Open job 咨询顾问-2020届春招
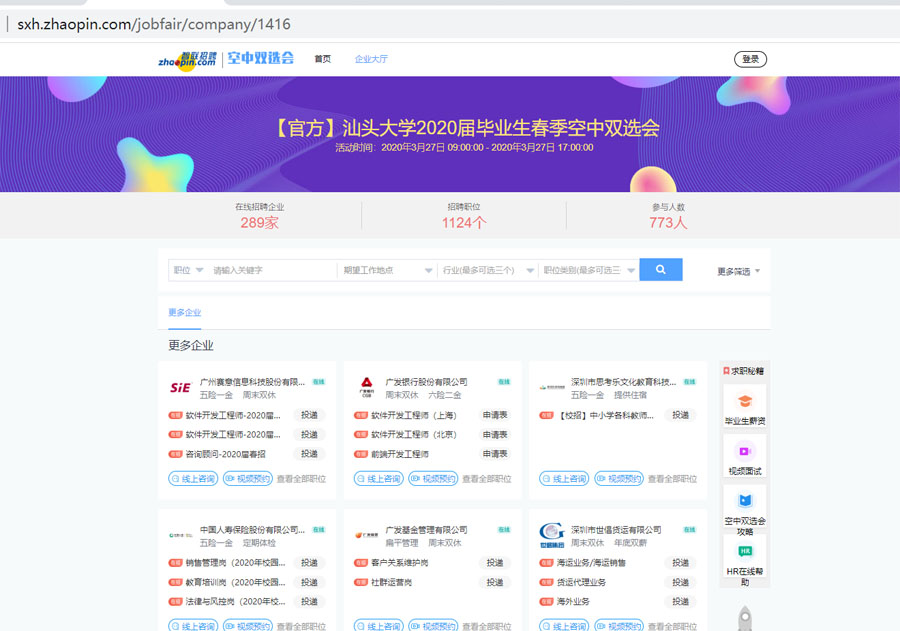The width and height of the screenshot is (900, 631). coord(225,454)
